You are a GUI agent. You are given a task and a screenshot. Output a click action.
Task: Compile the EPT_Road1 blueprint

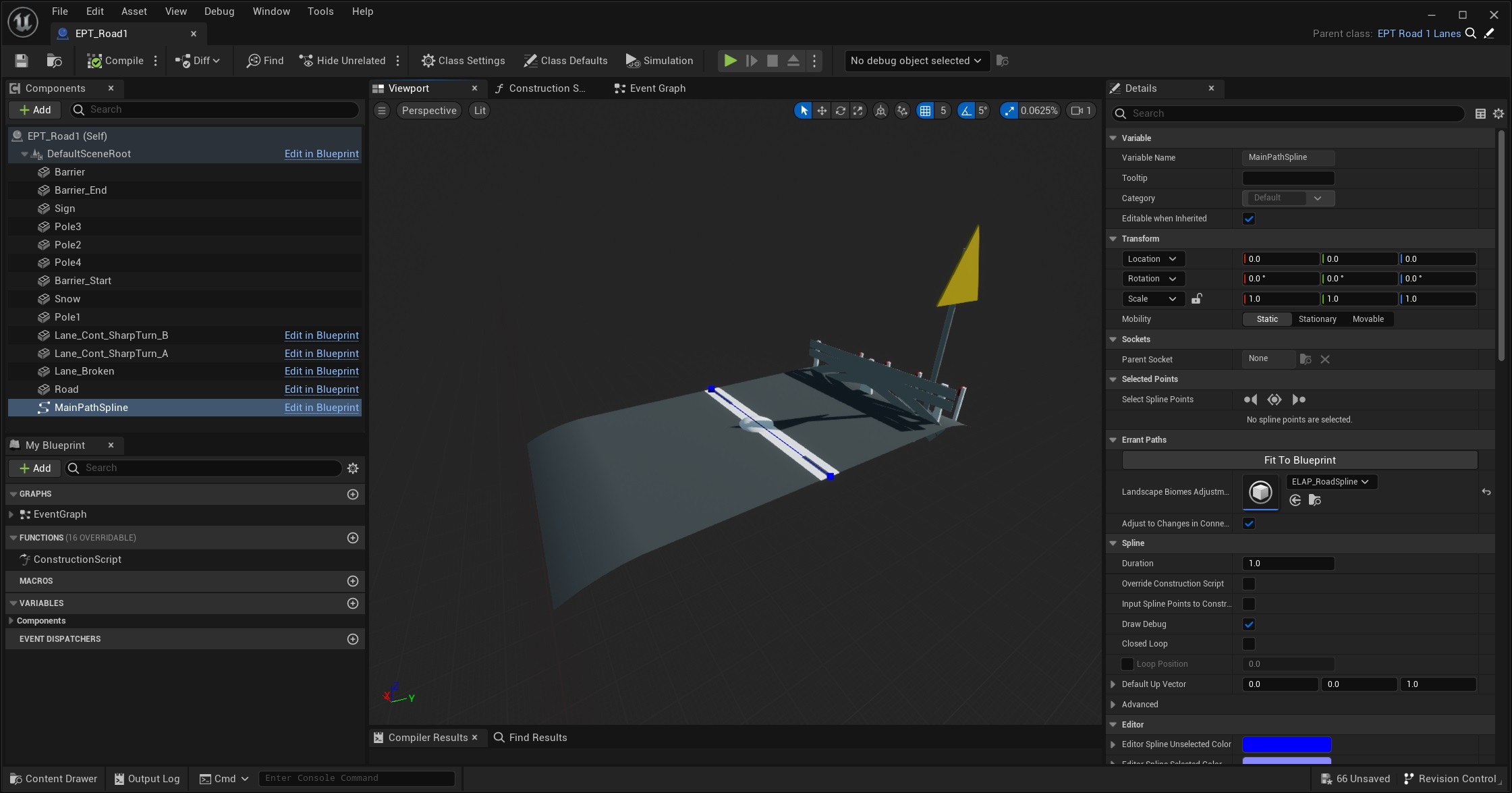(115, 61)
